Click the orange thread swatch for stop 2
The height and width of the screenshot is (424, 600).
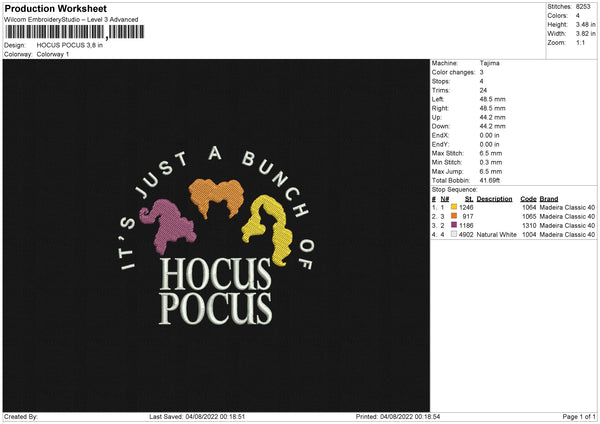454,216
